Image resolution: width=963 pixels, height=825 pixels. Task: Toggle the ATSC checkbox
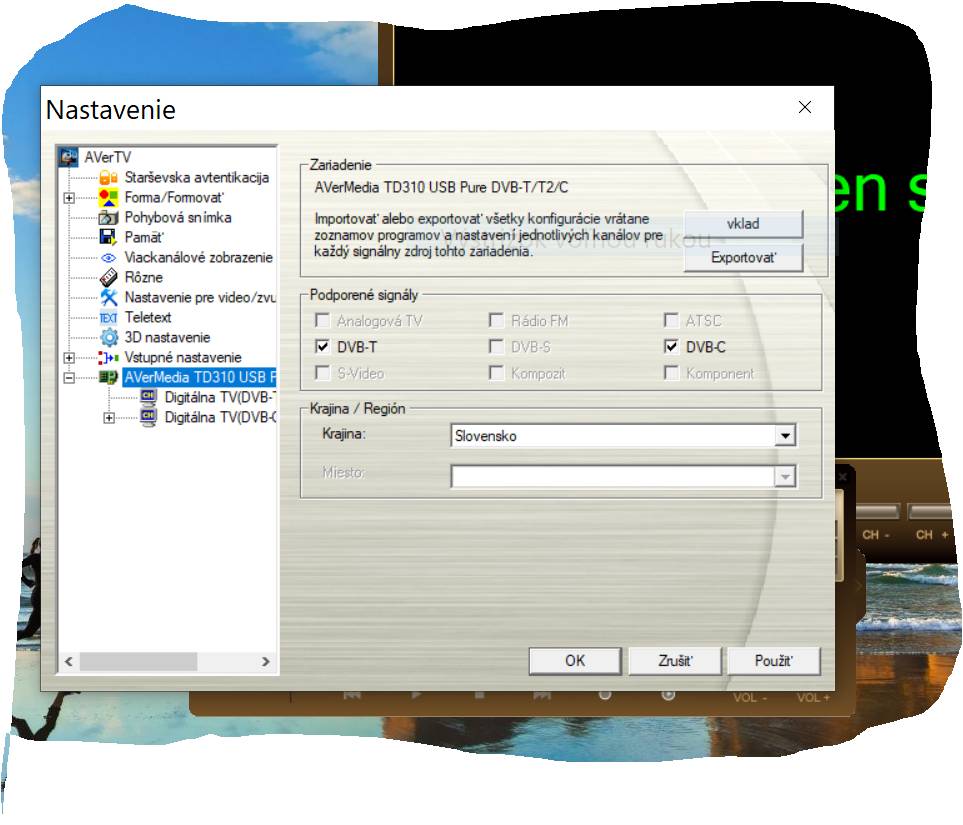tap(671, 321)
